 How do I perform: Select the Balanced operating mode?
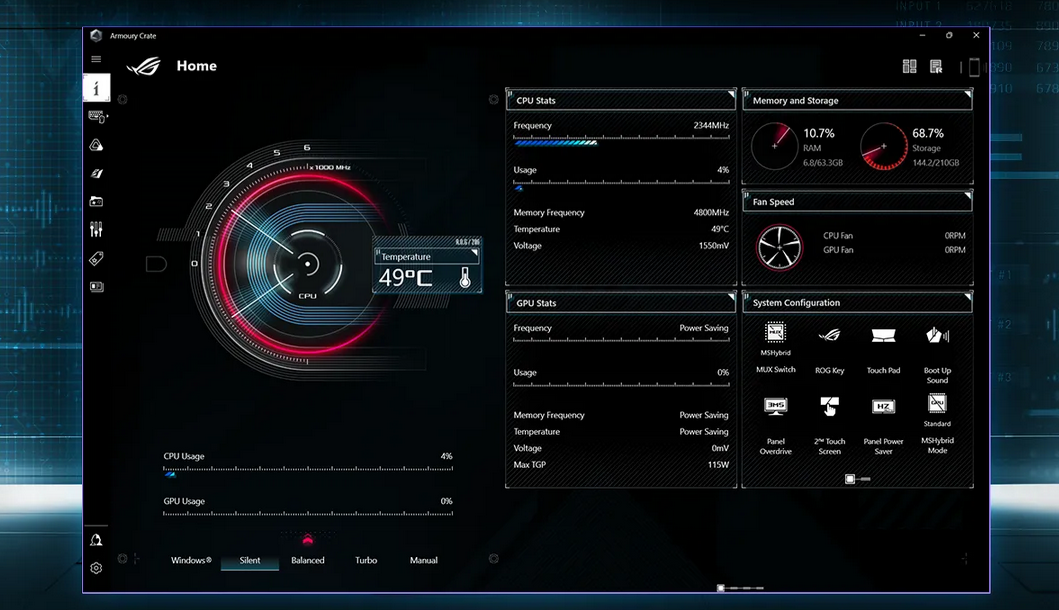(x=308, y=560)
